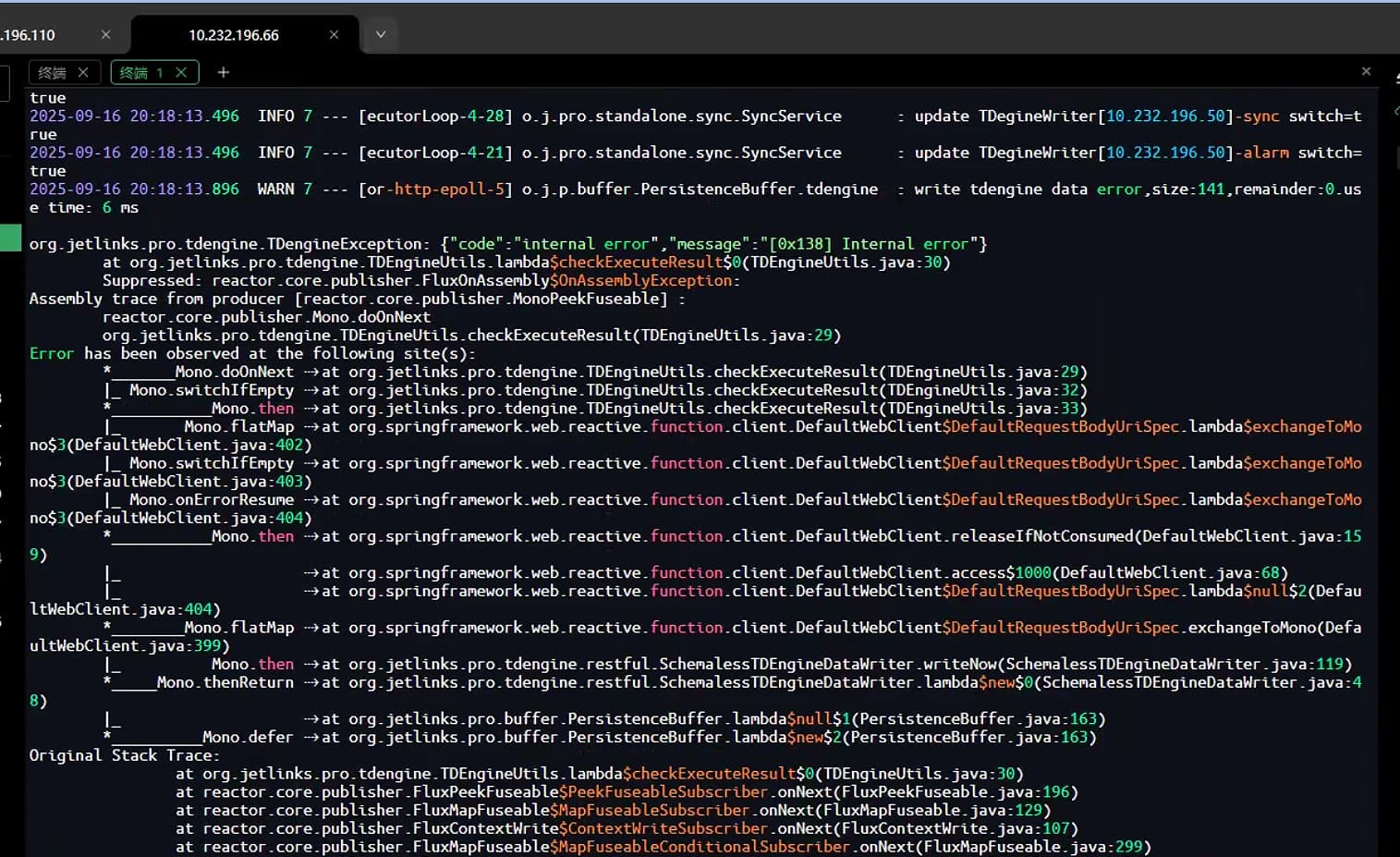Close the 10.232.196.66 connection tab
The image size is (1400, 857).
coord(334,35)
